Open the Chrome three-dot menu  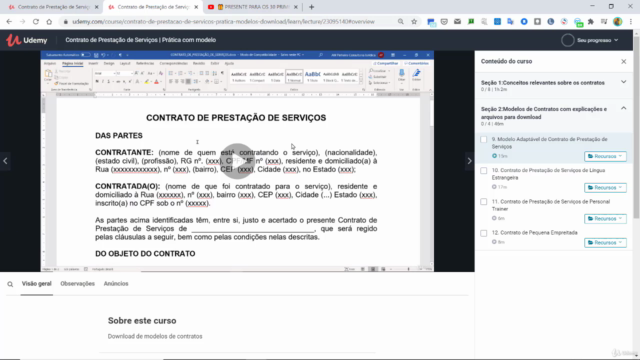(631, 22)
